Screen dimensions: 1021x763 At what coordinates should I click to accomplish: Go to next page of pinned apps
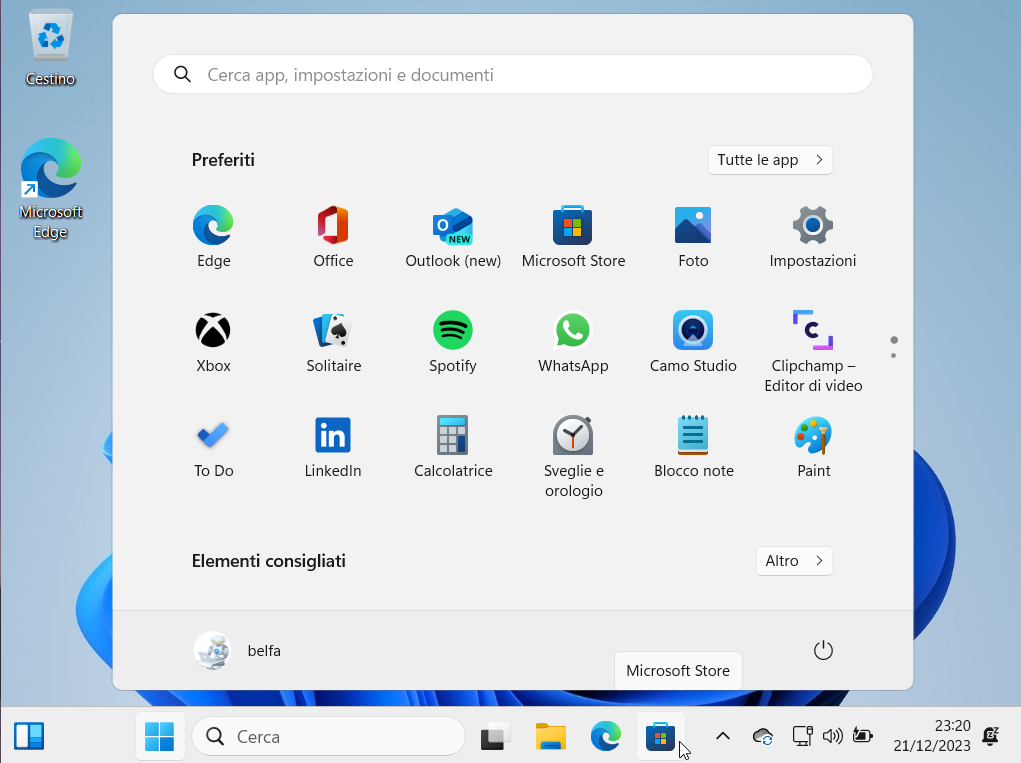click(893, 355)
